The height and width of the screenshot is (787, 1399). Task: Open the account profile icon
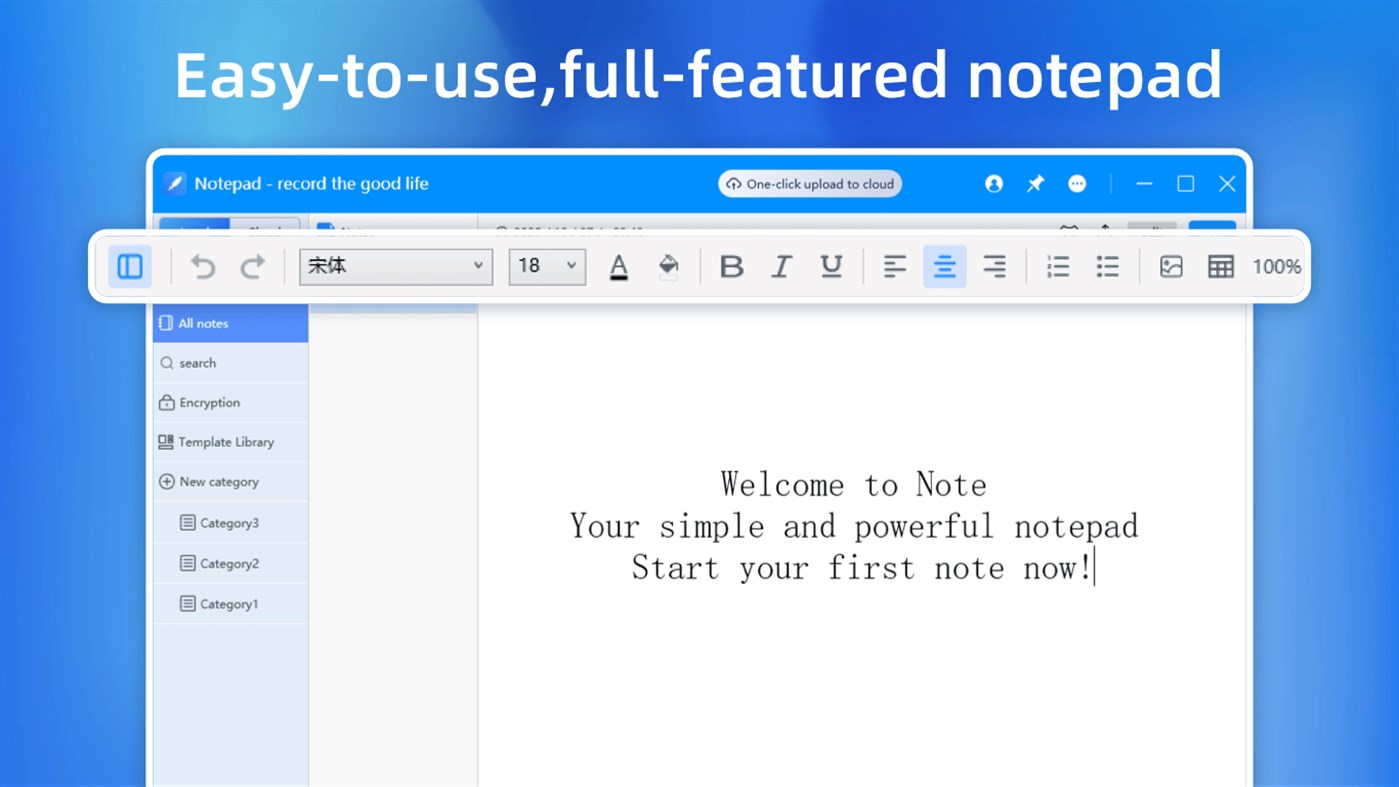tap(993, 183)
